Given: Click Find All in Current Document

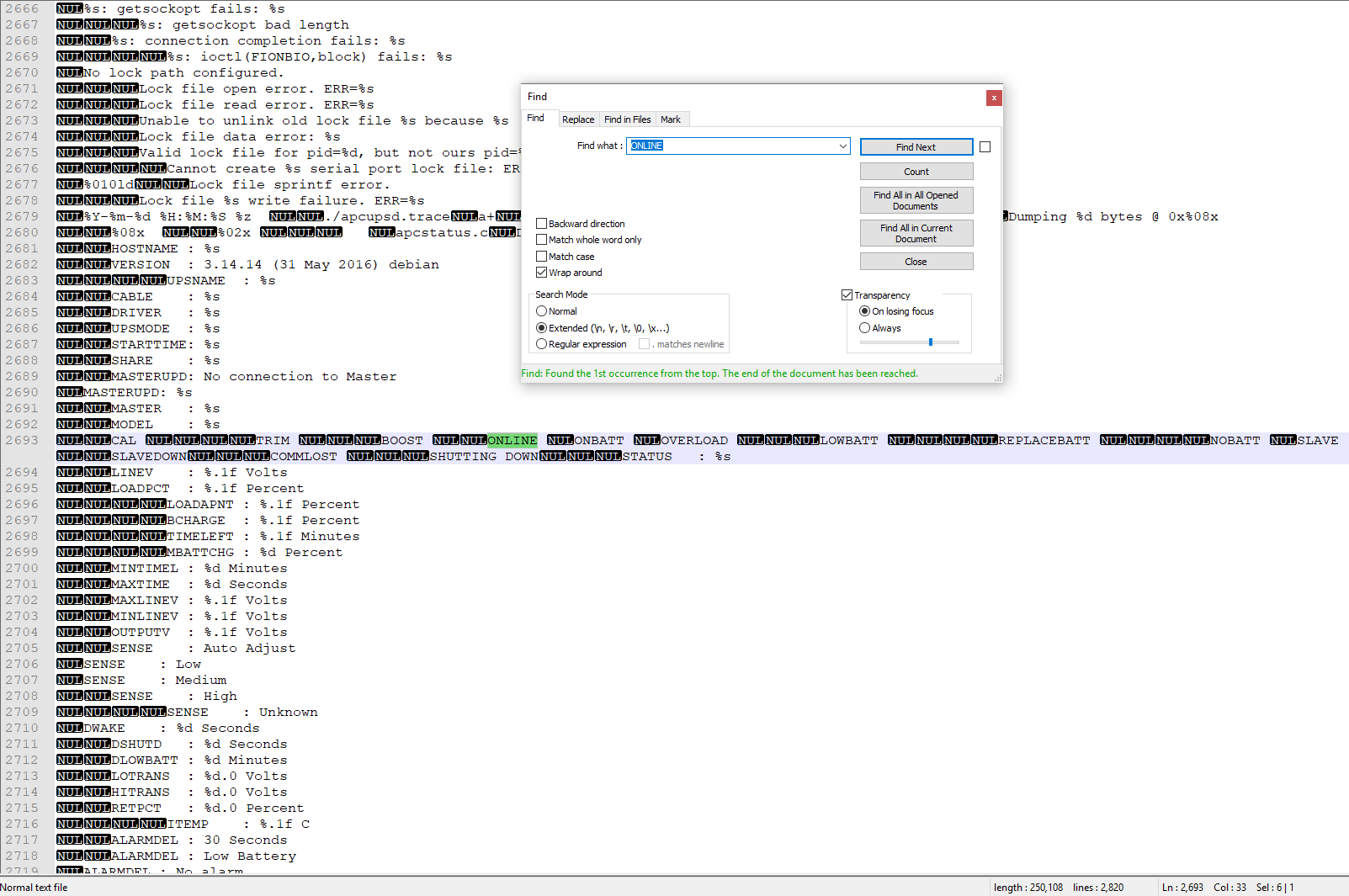Looking at the screenshot, I should coord(916,233).
